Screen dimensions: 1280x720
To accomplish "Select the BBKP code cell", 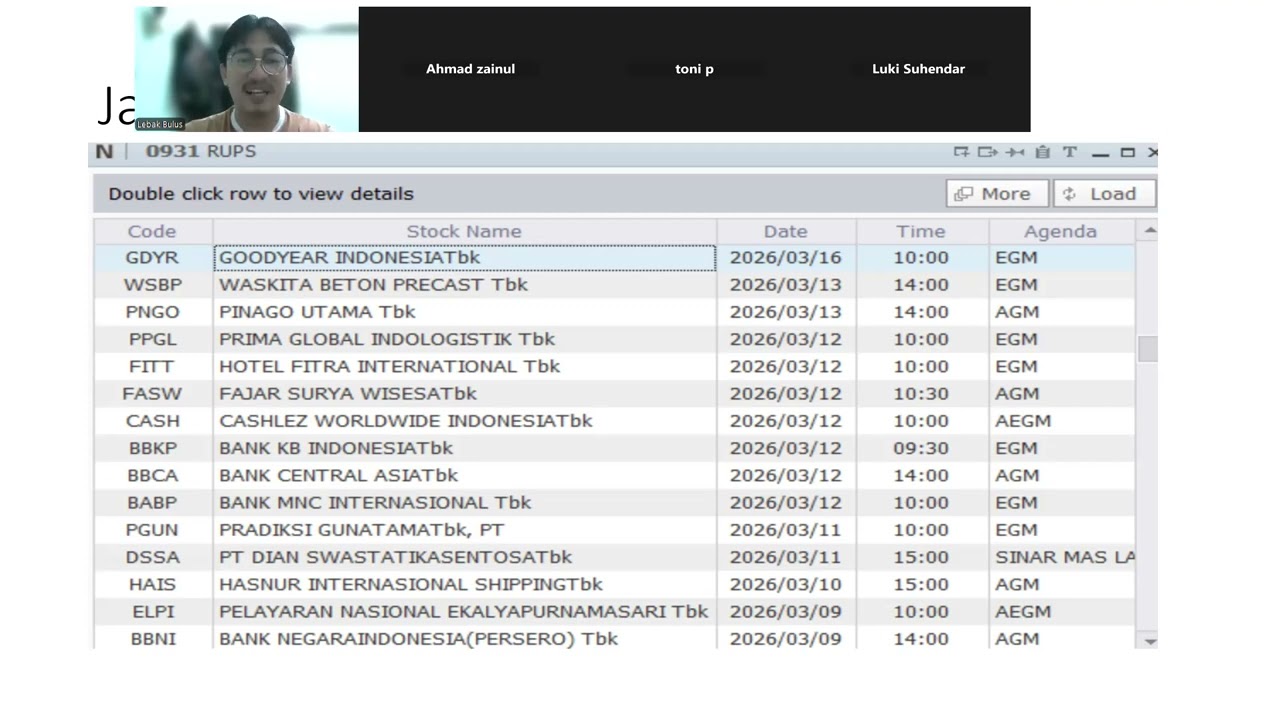I will [x=152, y=448].
